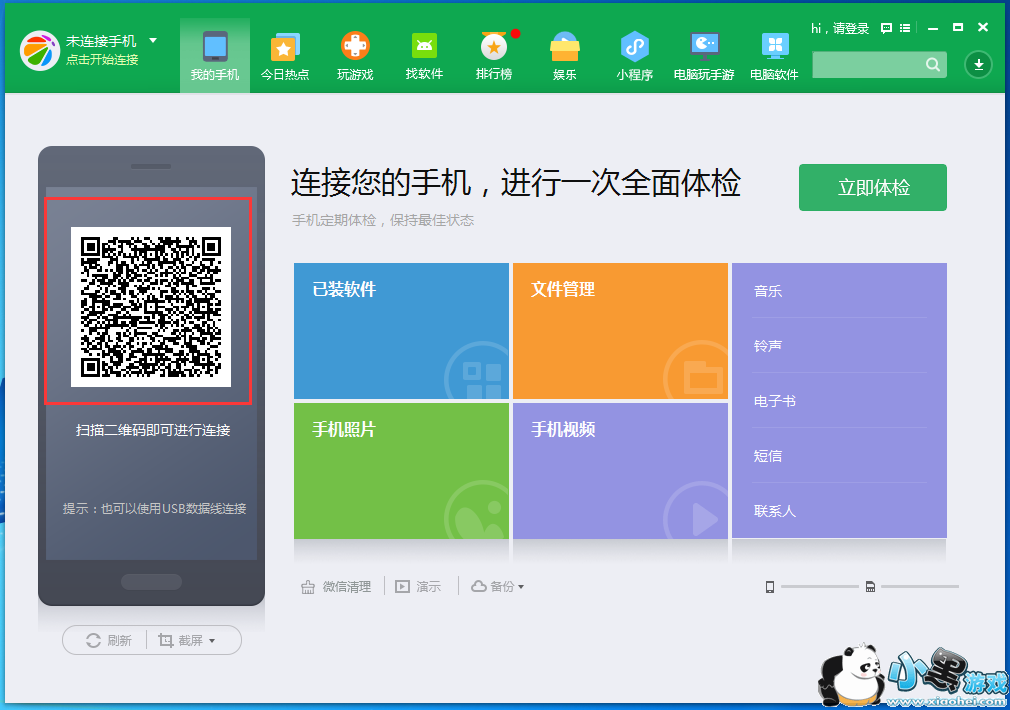Image resolution: width=1010 pixels, height=710 pixels.
Task: Open the 玩游戏 game controller icon
Action: 355,46
